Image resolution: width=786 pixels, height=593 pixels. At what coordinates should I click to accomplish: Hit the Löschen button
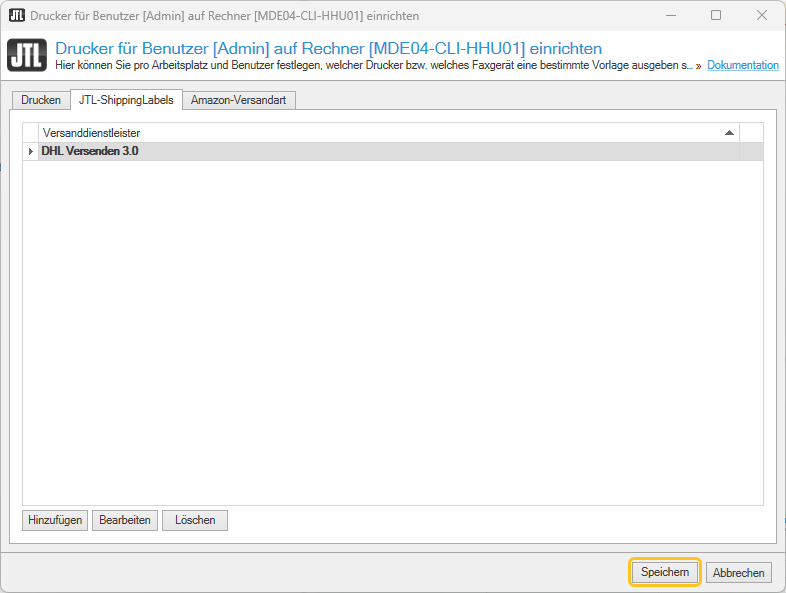coord(195,520)
